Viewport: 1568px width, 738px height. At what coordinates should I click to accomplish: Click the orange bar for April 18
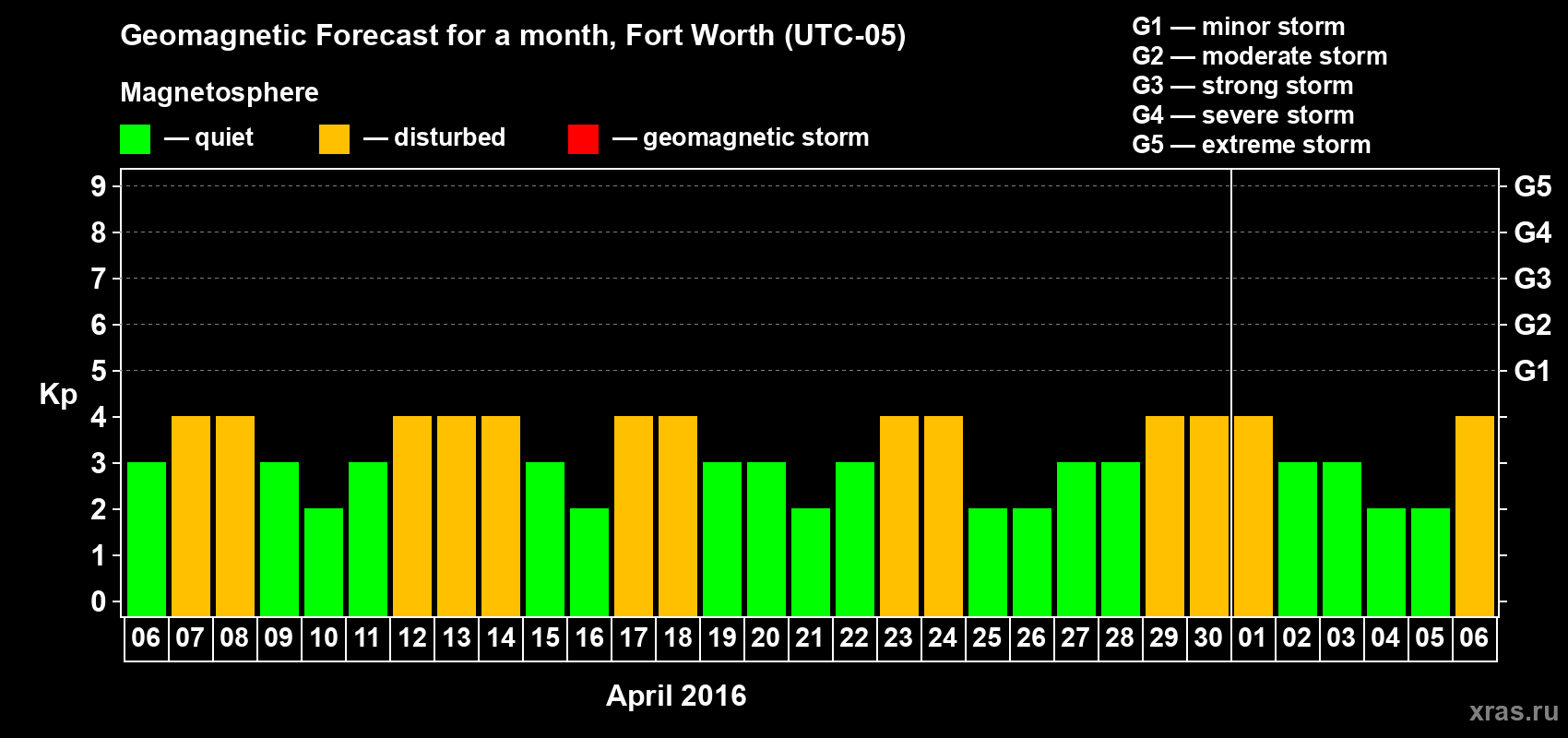coord(678,516)
